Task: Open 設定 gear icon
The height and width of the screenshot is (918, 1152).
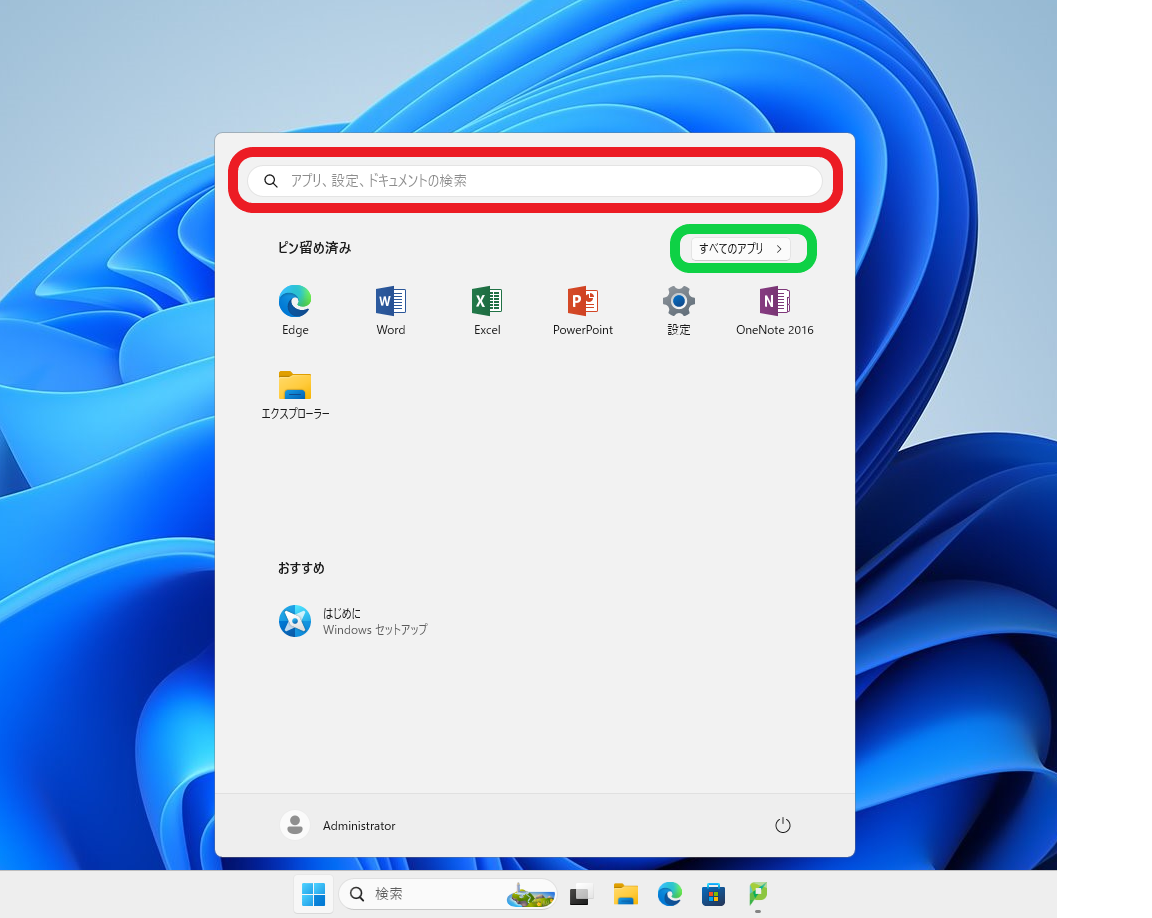Action: coord(678,301)
